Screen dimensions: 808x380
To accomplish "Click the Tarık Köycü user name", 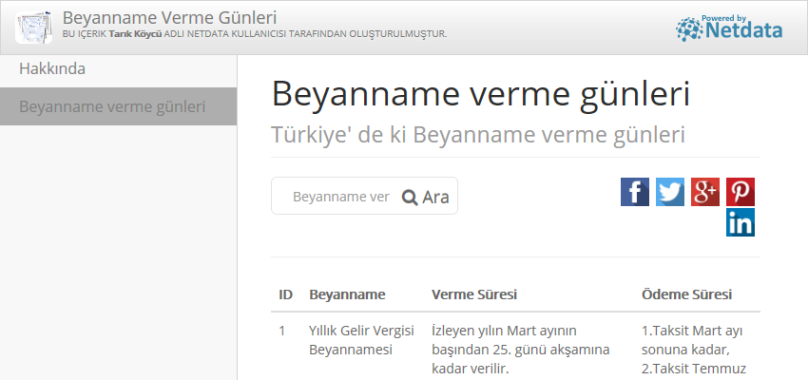I will pos(135,34).
